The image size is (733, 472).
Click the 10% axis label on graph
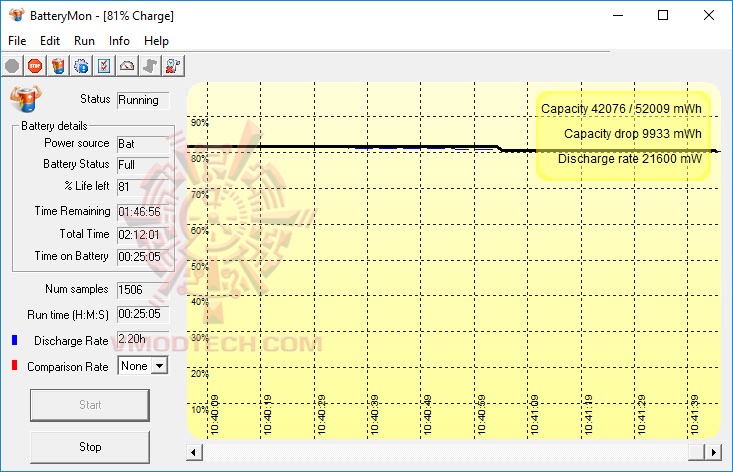pyautogui.click(x=198, y=410)
